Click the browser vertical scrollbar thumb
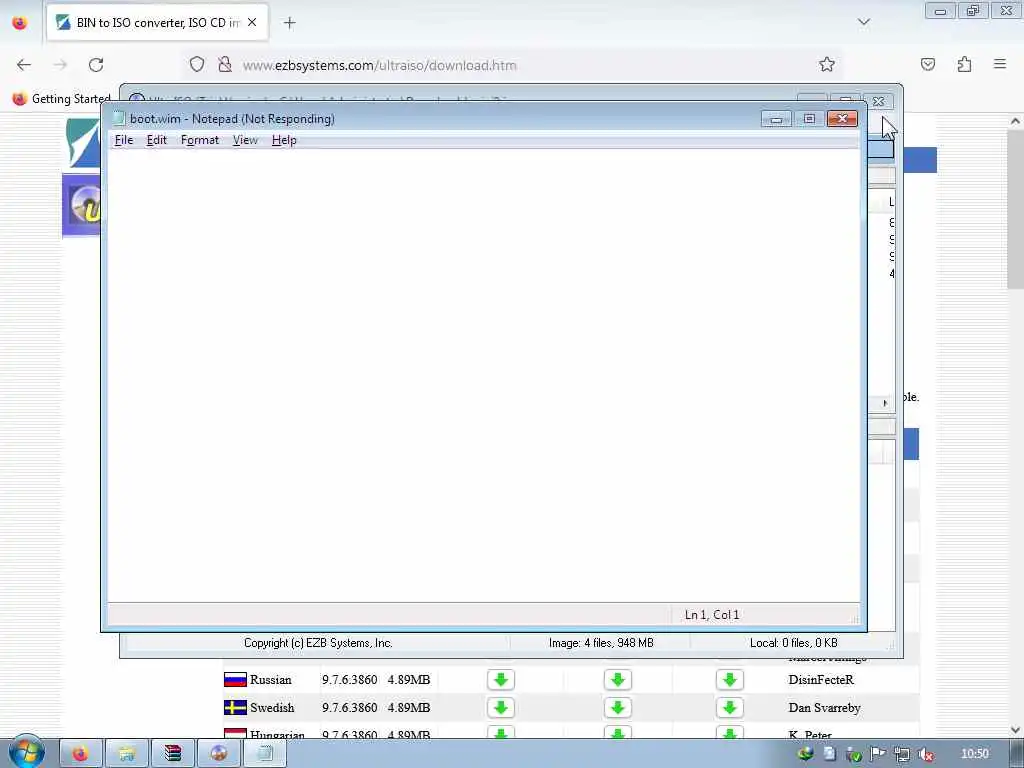This screenshot has height=768, width=1024. 1015,209
